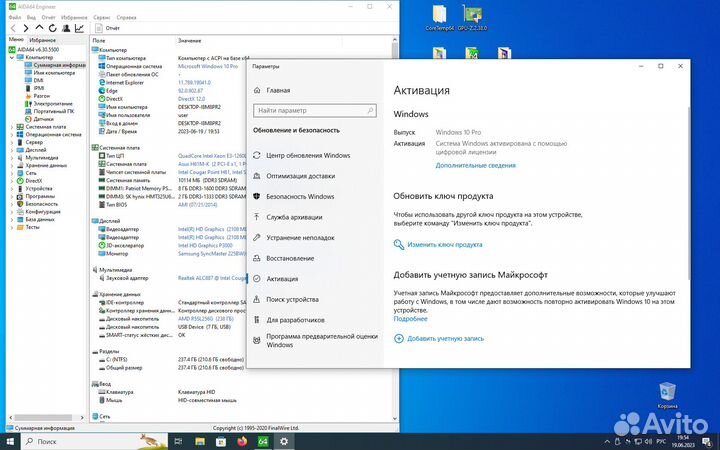Open the Windows Start menu
Screen dimensions: 720x450
(10, 442)
